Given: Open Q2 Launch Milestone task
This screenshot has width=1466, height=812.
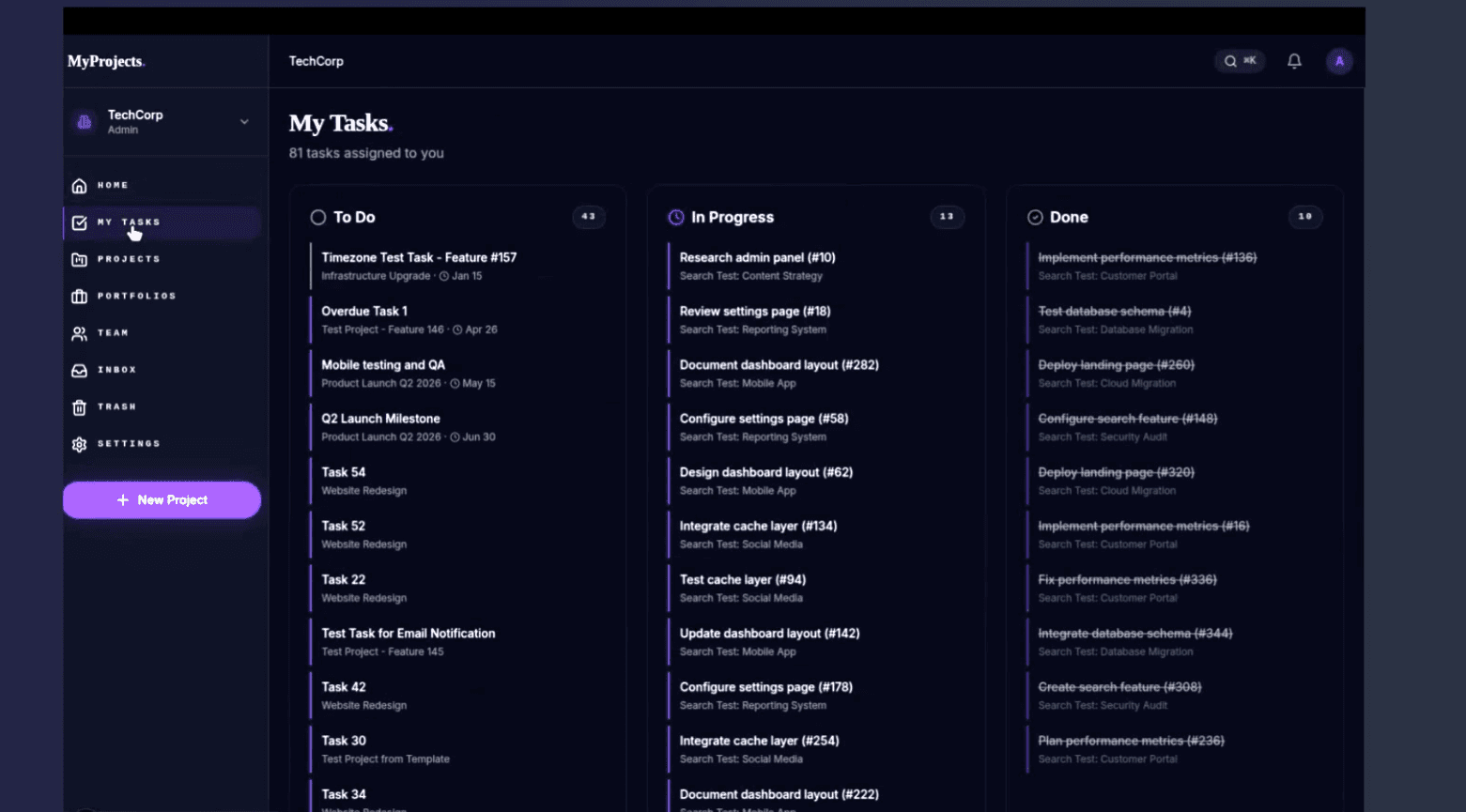Looking at the screenshot, I should click(x=458, y=427).
